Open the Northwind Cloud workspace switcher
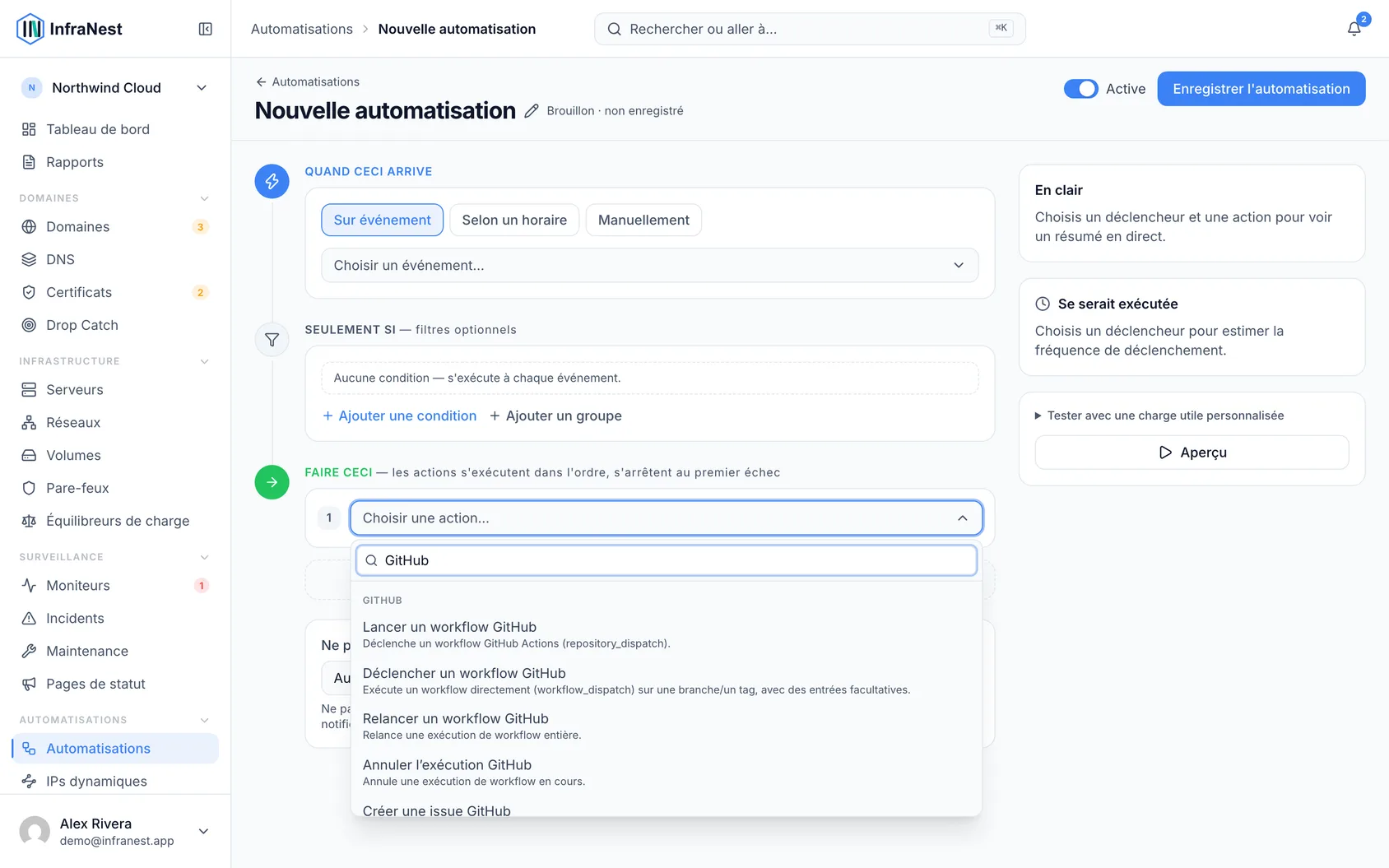The image size is (1389, 868). pyautogui.click(x=115, y=88)
